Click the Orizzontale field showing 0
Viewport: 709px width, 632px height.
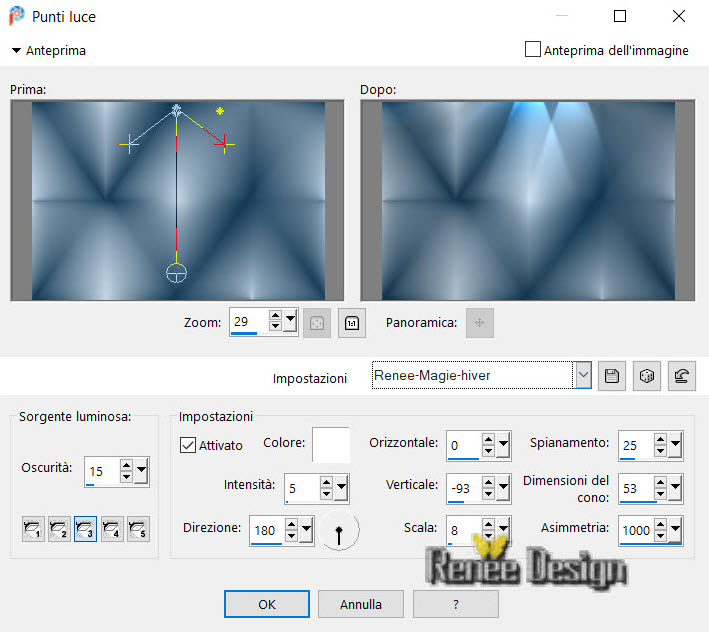[464, 445]
